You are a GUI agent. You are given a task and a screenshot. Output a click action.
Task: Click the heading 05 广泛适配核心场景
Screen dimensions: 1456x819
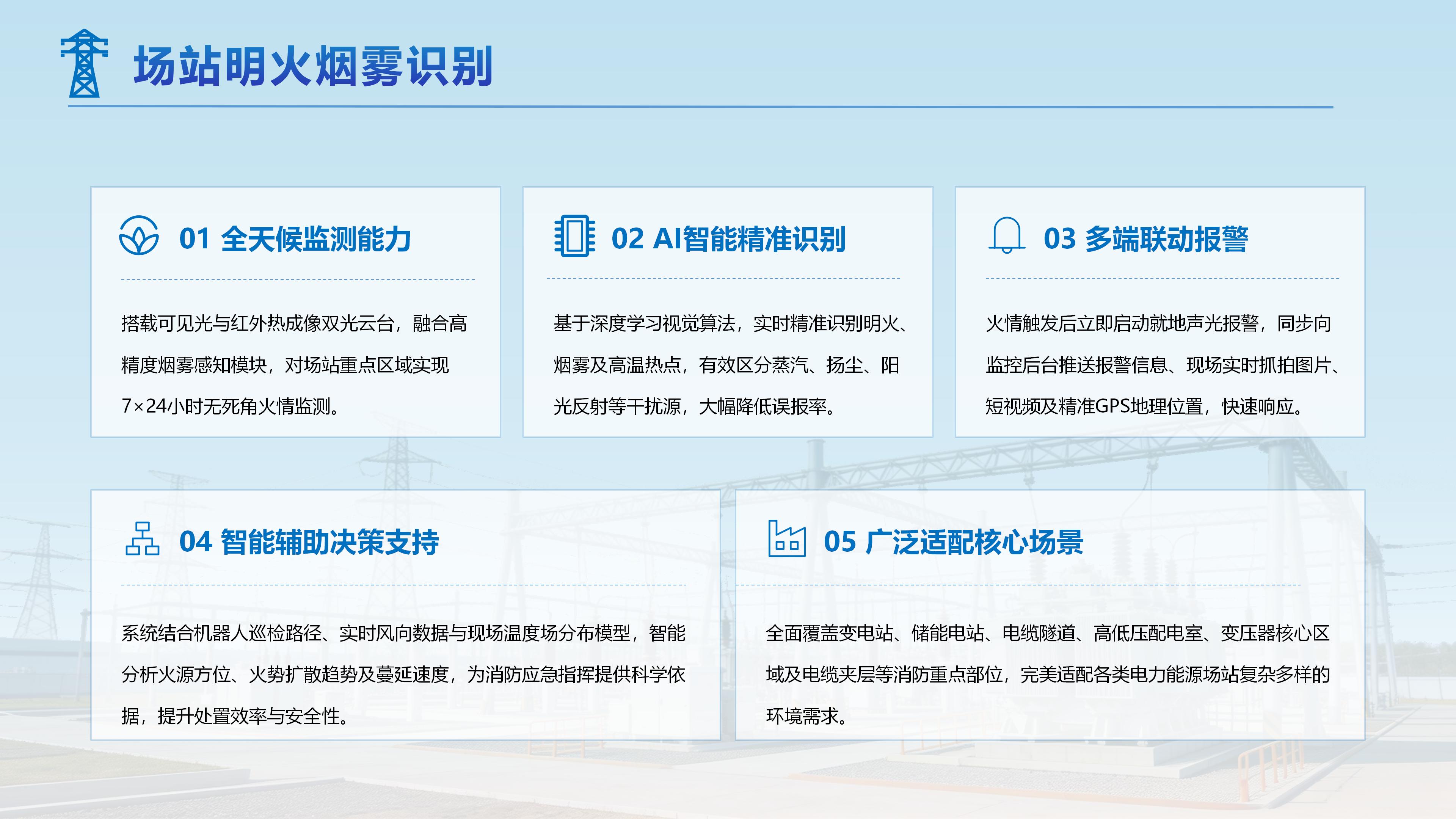954,542
